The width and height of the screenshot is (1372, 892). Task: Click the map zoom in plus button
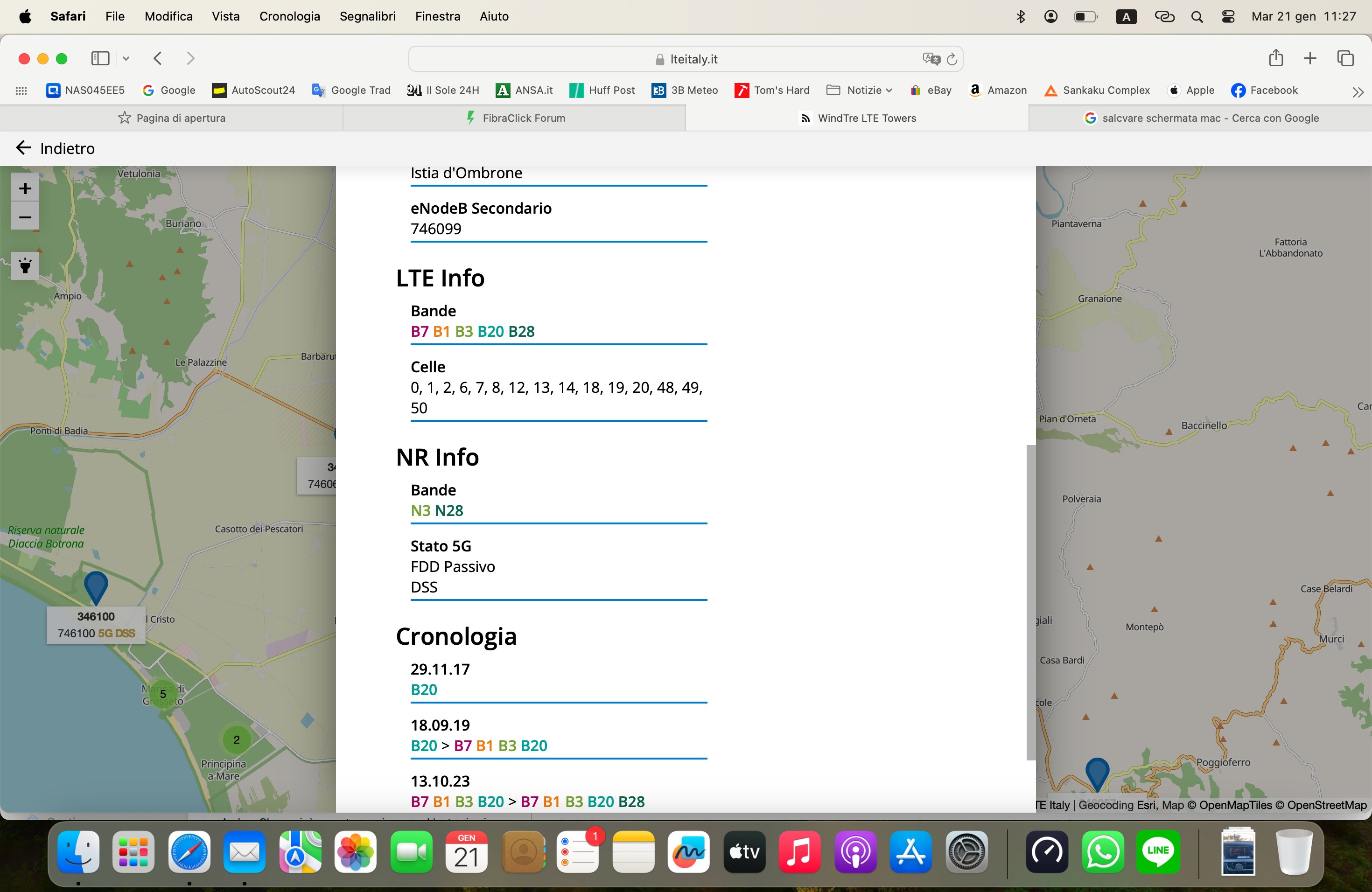pos(25,188)
